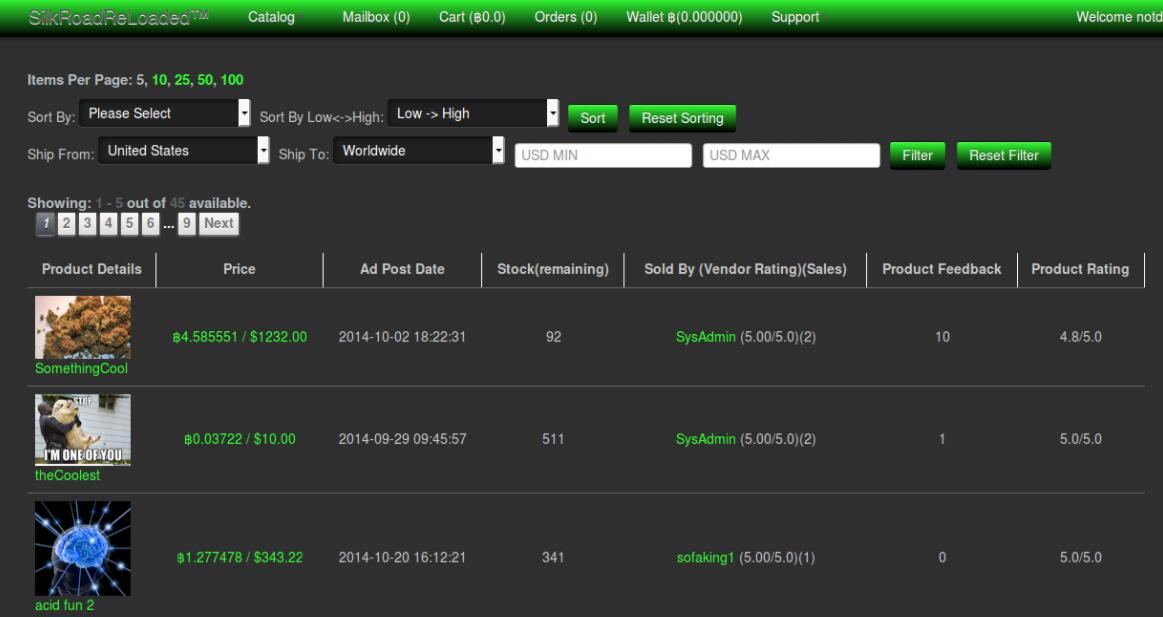Image resolution: width=1163 pixels, height=617 pixels.
Task: Click Reset Filter button
Action: (1004, 155)
